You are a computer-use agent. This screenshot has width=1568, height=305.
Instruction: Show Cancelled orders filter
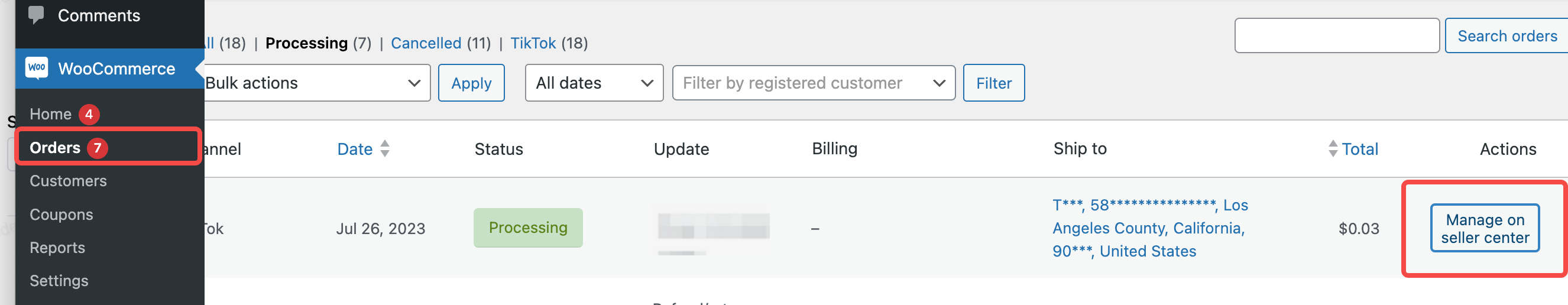(x=426, y=43)
